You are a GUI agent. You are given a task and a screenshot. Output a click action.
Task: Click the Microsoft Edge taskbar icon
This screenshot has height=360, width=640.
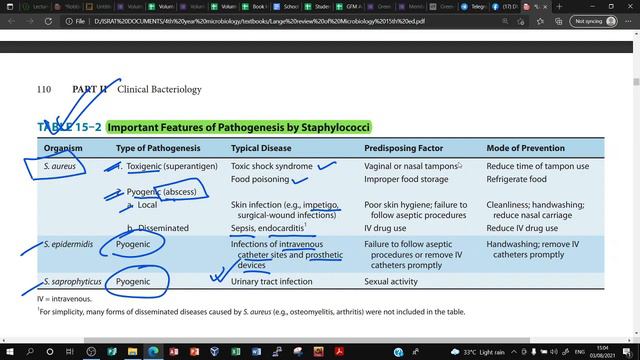[153, 351]
